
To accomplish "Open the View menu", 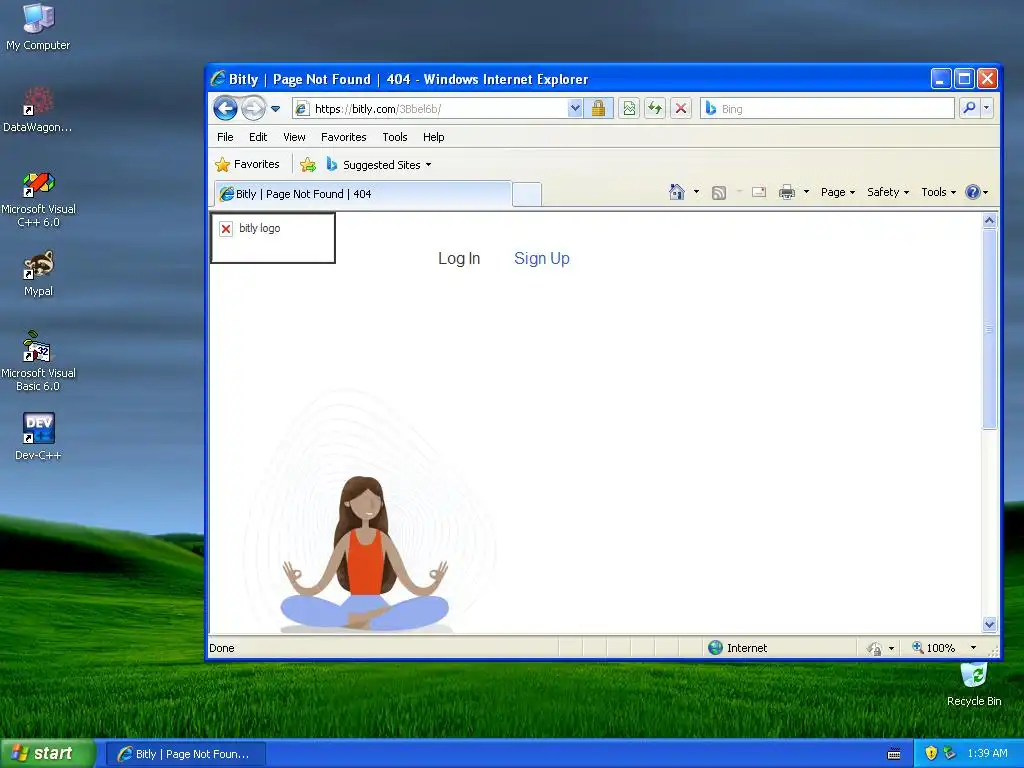I will [x=295, y=137].
